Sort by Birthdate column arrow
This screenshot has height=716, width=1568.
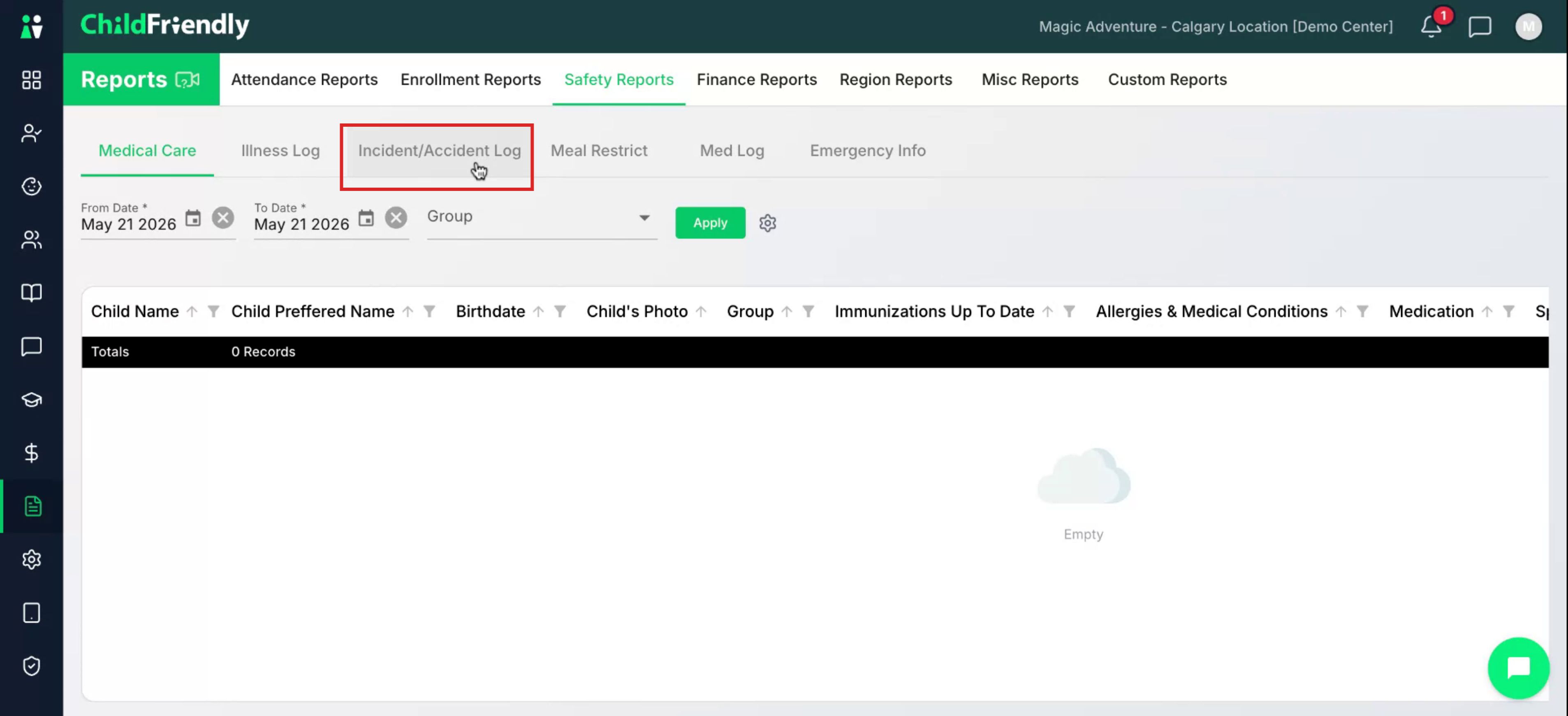tap(538, 312)
